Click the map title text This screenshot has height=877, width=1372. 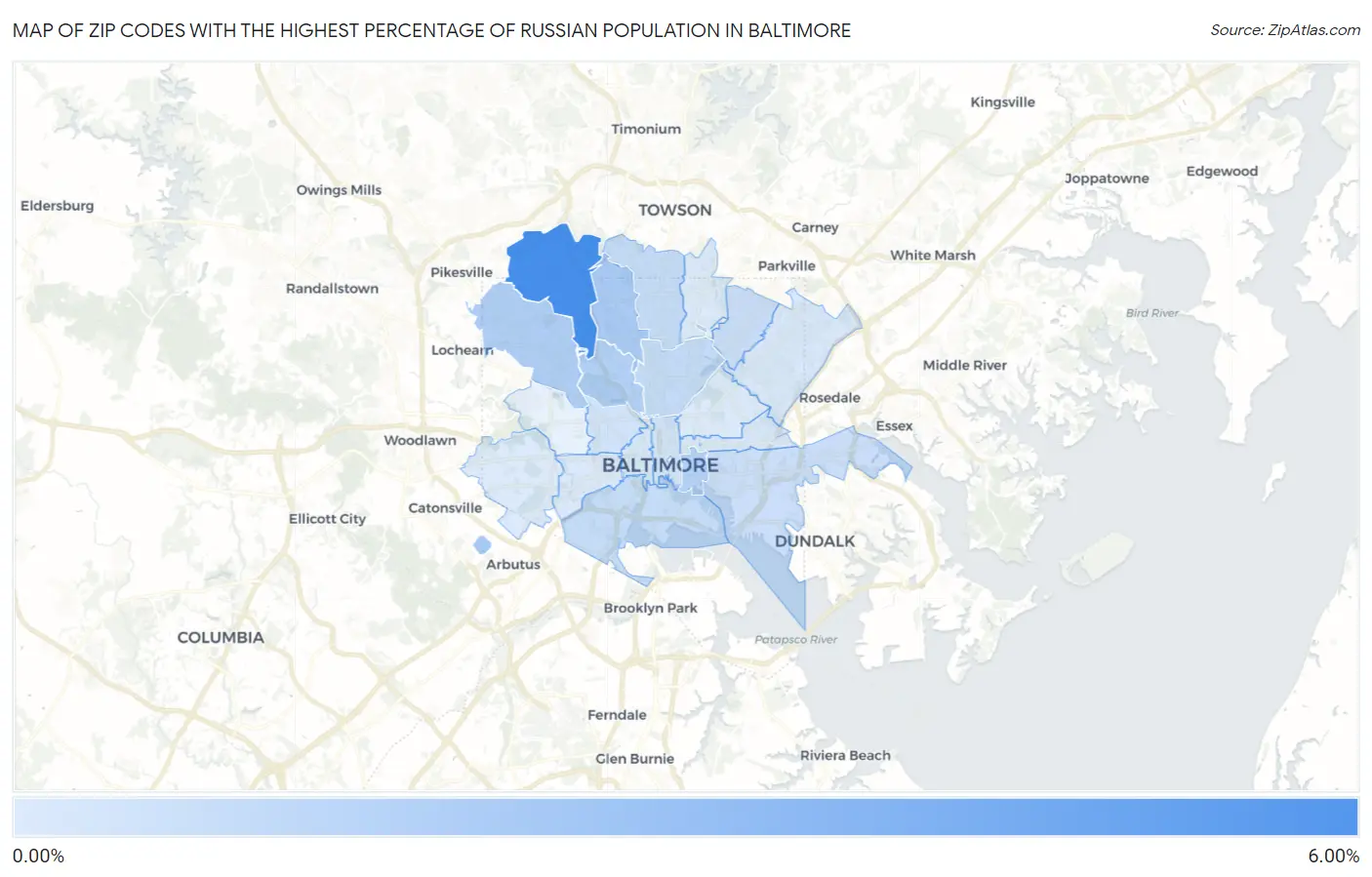(431, 30)
